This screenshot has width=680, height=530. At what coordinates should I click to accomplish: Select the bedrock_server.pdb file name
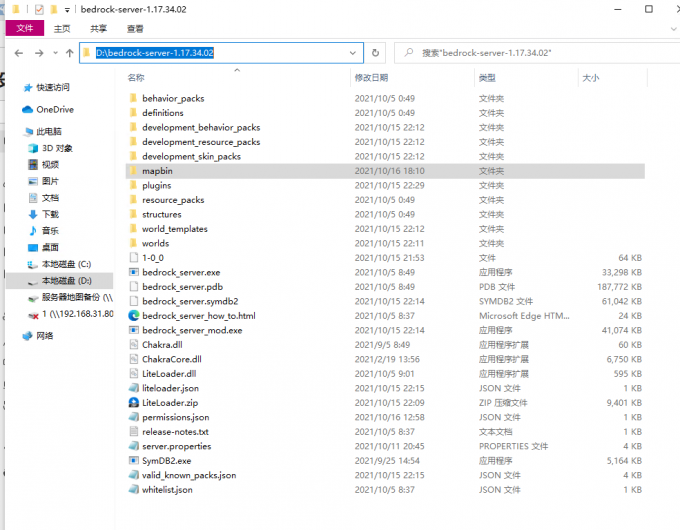tap(183, 287)
